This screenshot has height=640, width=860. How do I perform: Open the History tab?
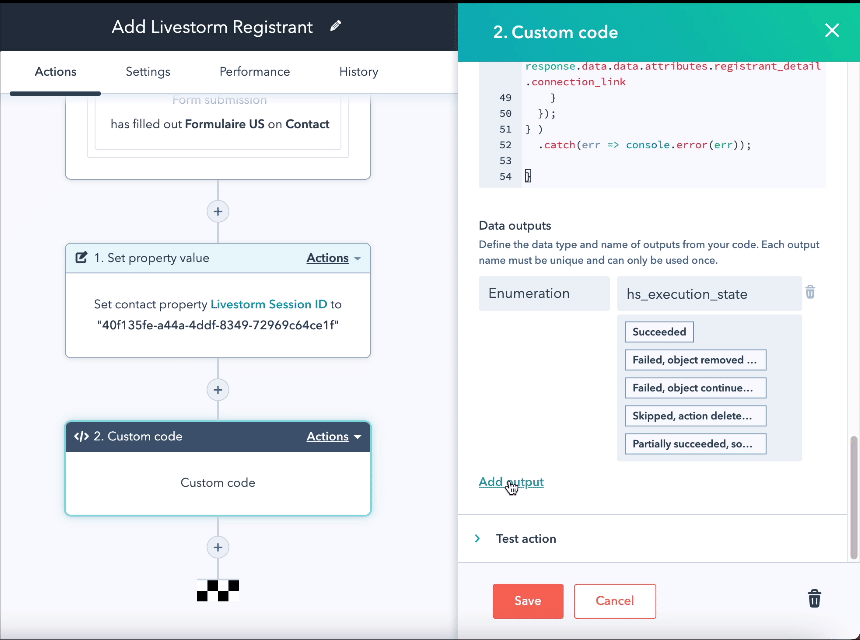coord(358,72)
